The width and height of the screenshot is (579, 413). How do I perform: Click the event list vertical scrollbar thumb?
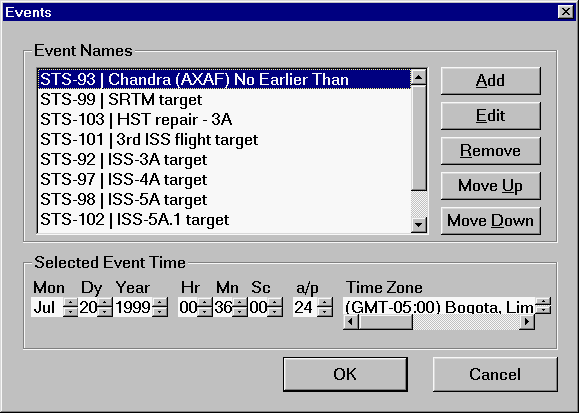(419, 138)
